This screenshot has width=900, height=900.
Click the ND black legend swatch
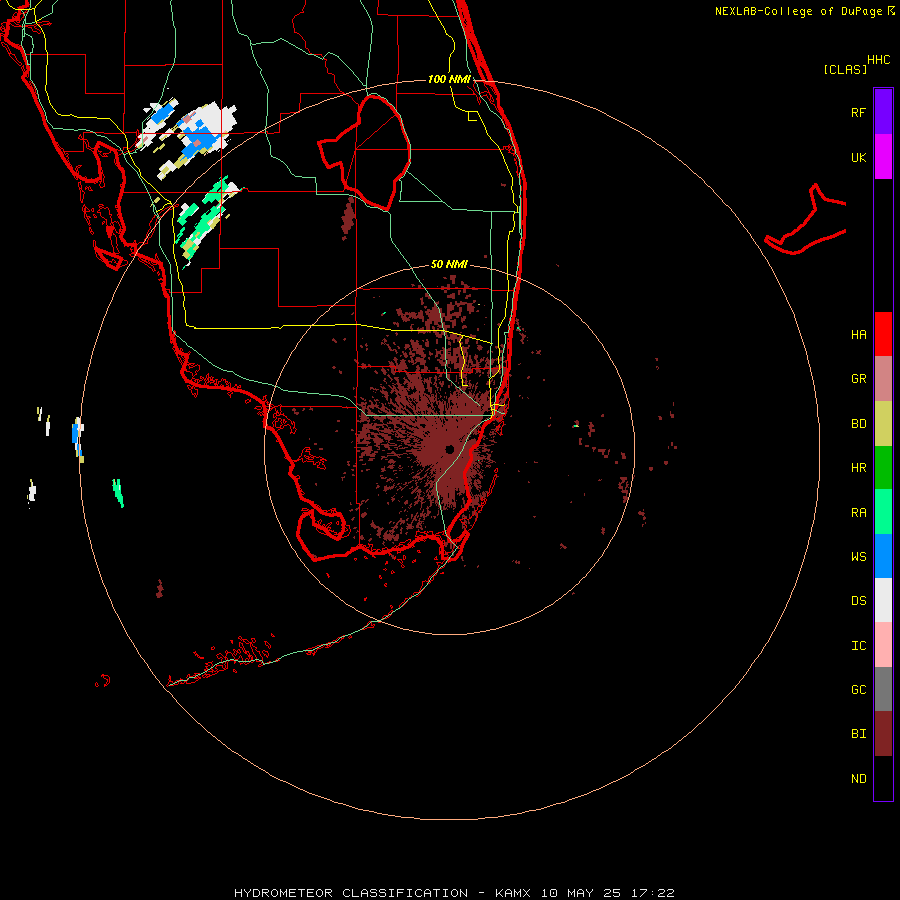coord(883,778)
